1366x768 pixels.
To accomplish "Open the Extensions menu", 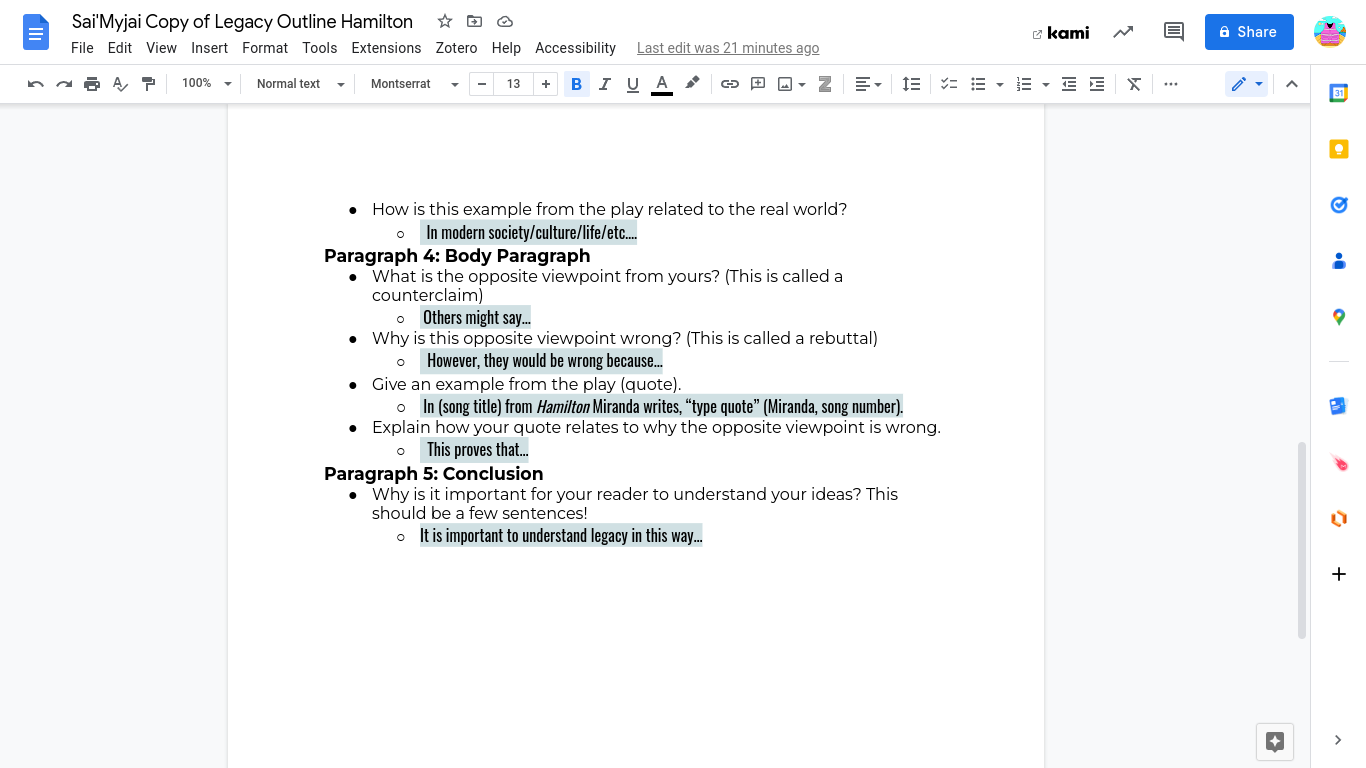I will (x=386, y=48).
